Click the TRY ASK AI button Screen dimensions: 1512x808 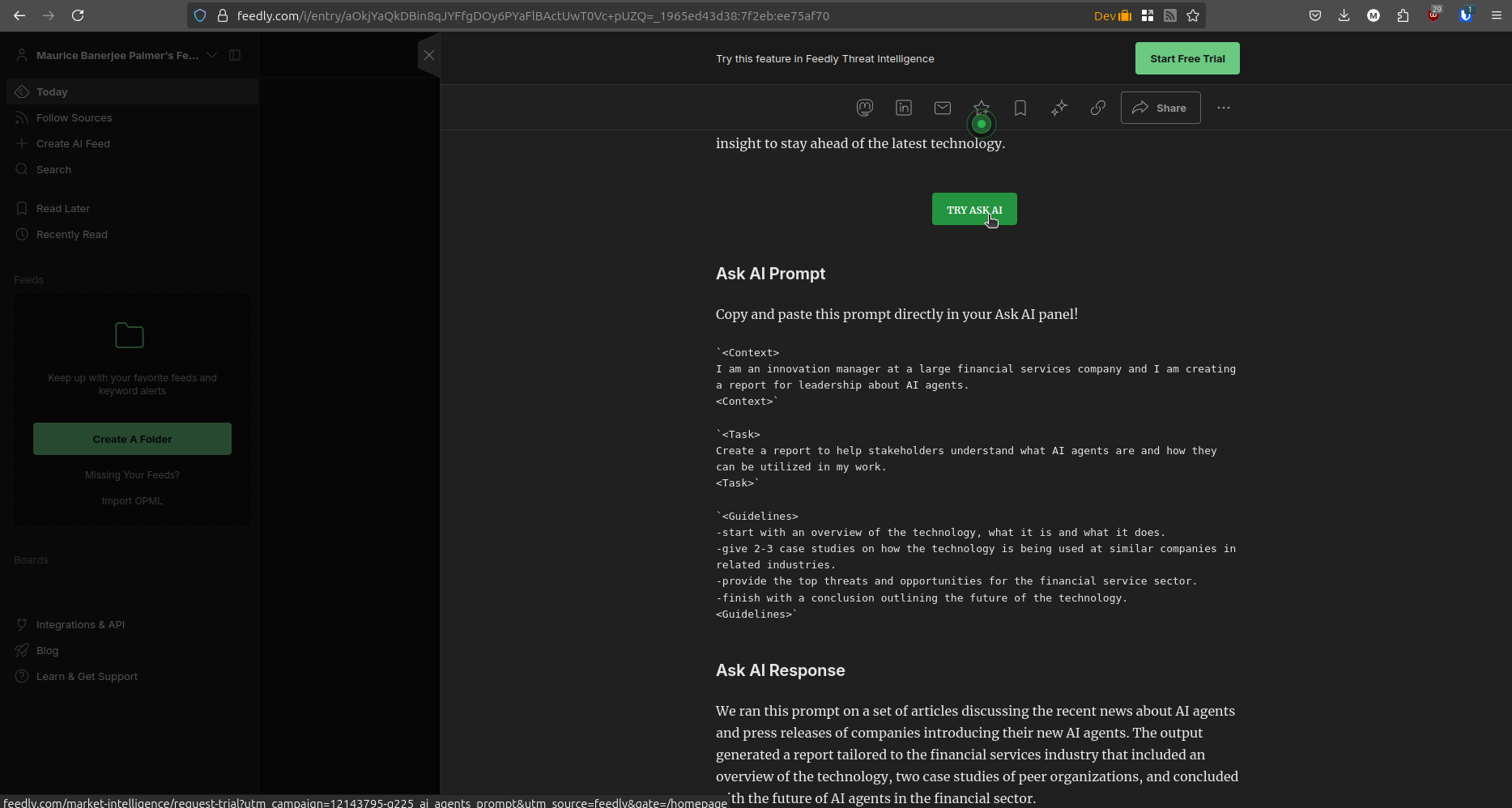[973, 209]
